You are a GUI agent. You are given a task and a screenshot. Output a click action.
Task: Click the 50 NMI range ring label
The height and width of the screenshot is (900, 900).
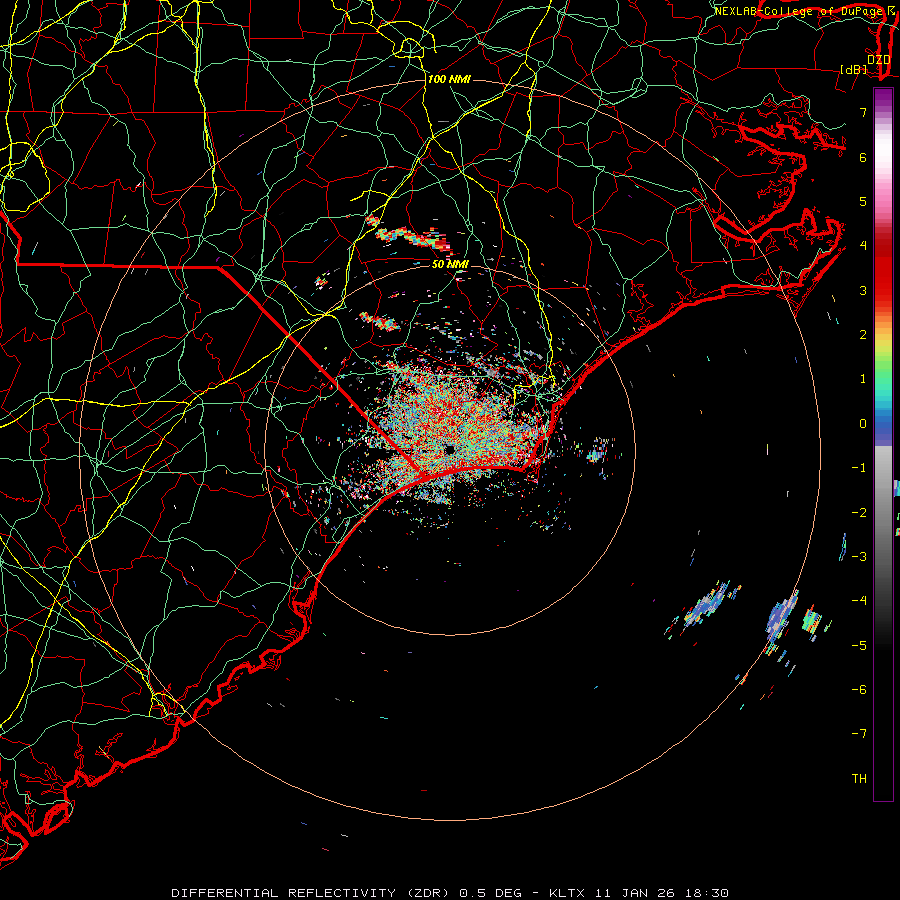(x=450, y=264)
